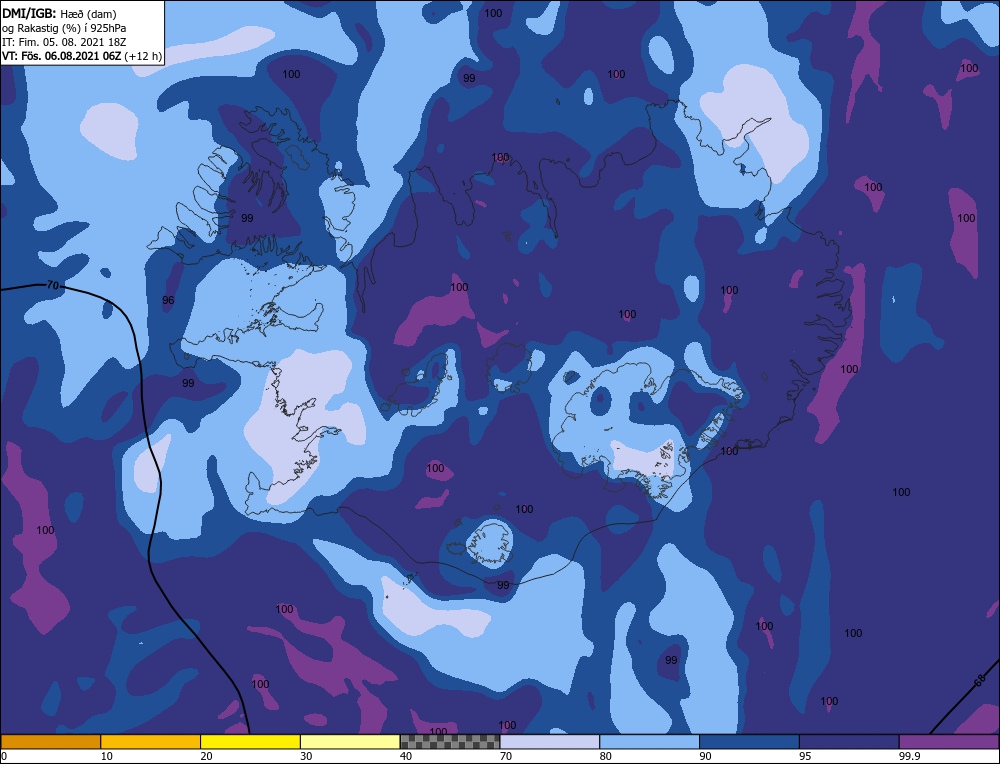Click the orange 10–20 legend swatch
Screen dimensions: 1000x764
(x=151, y=741)
